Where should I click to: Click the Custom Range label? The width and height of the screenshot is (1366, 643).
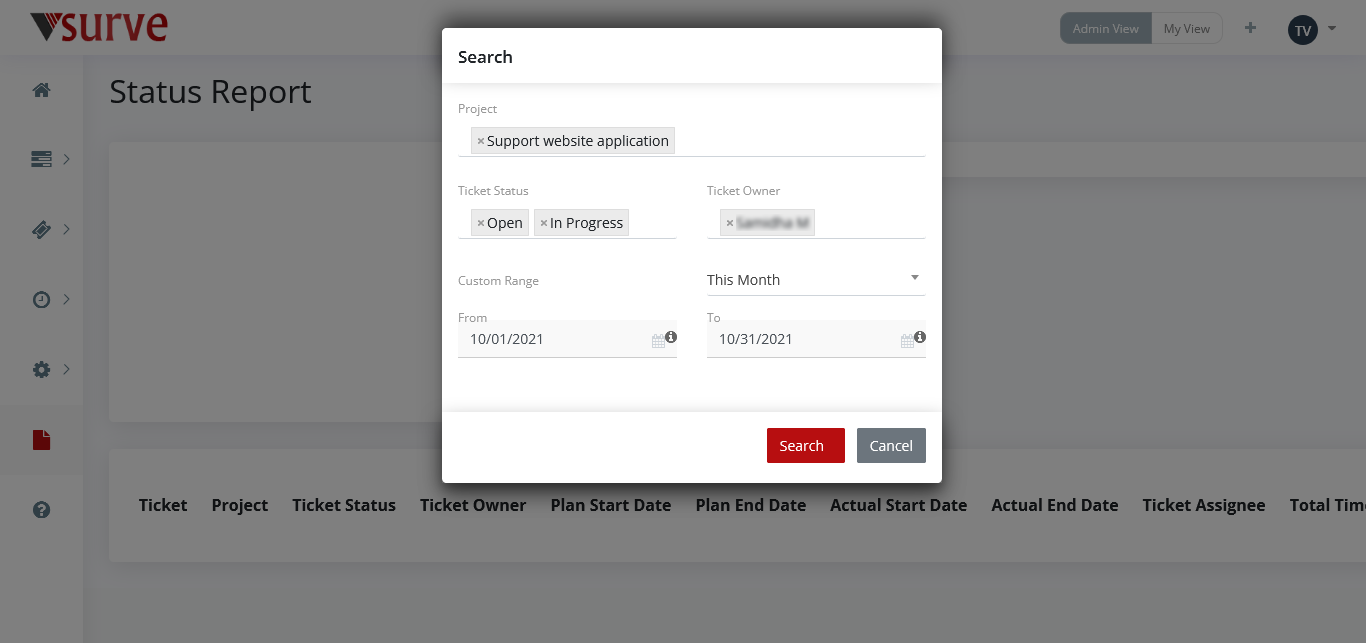tap(498, 281)
